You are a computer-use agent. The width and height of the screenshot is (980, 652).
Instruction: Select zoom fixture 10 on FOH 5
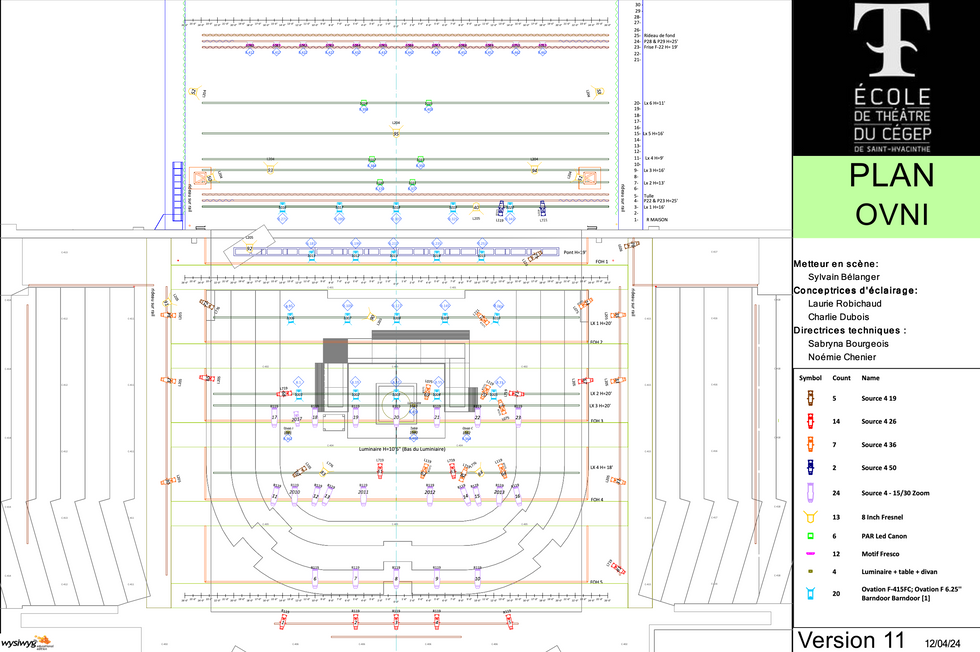point(478,578)
